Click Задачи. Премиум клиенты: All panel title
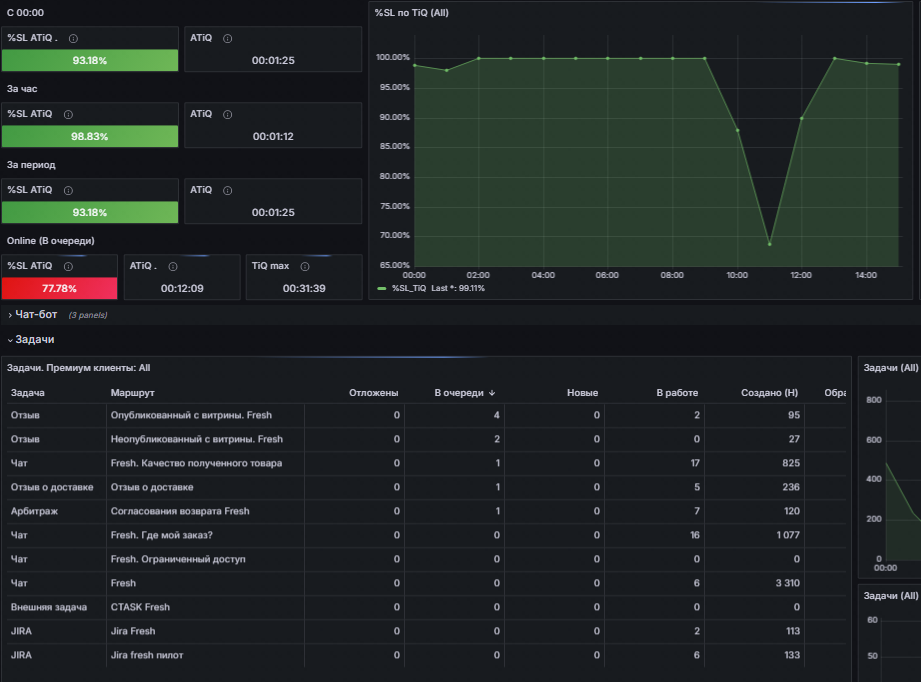 tap(79, 368)
